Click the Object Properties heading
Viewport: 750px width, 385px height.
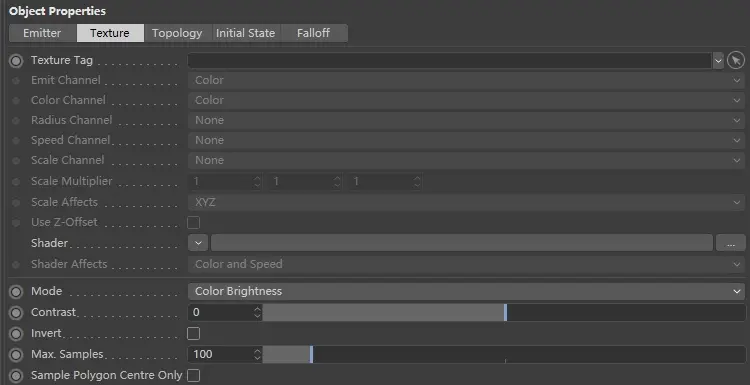(57, 11)
